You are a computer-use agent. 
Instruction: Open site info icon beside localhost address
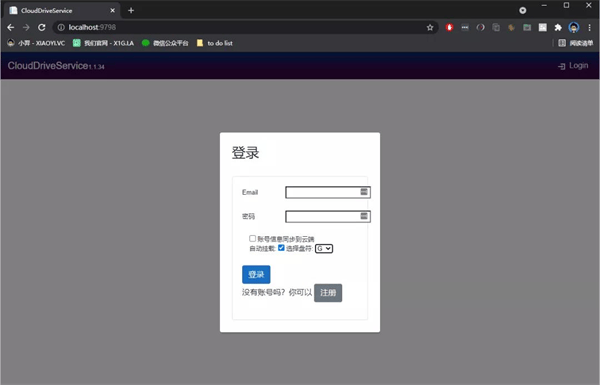pos(61,27)
